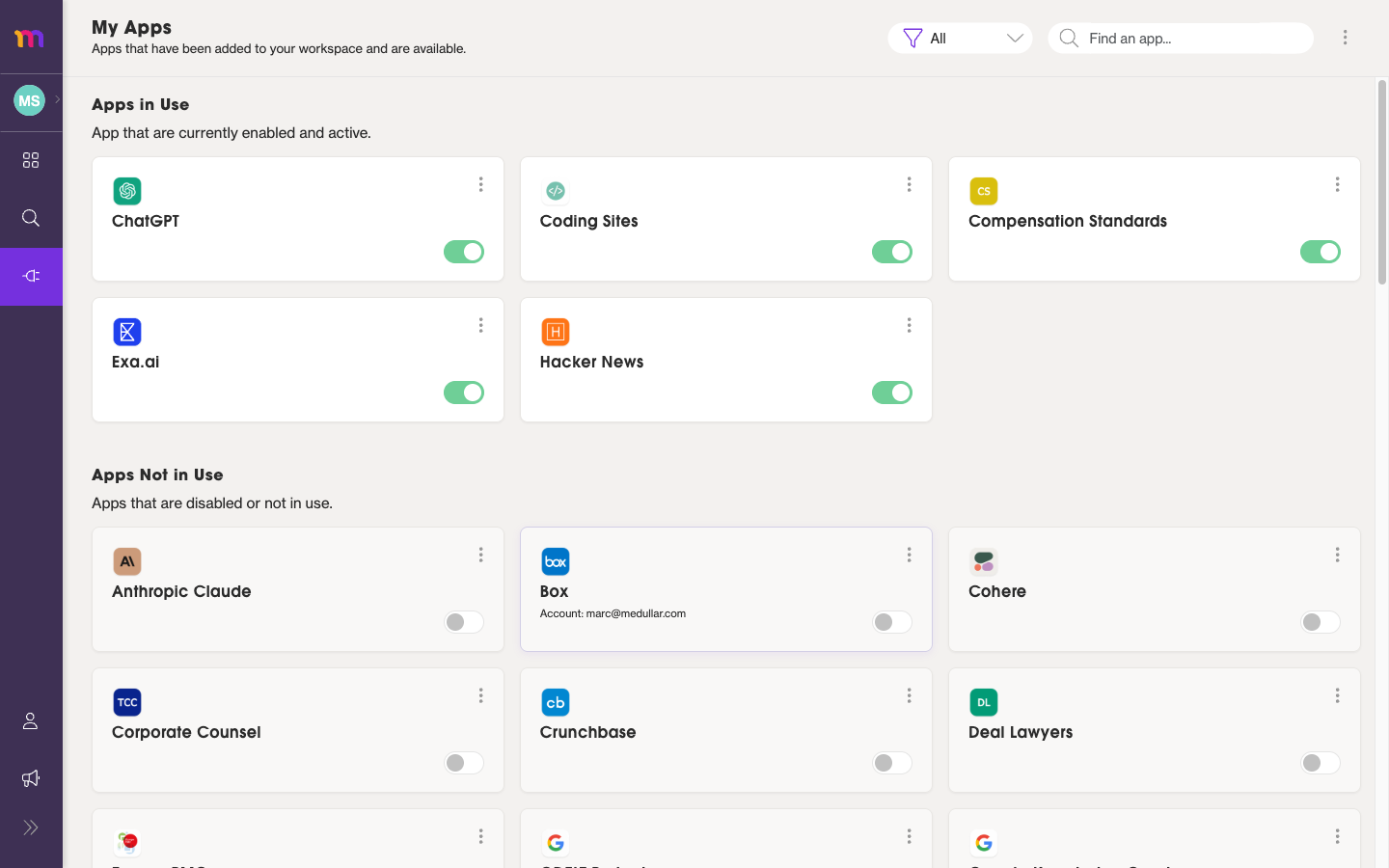Open ChatGPT card options menu
Image resolution: width=1389 pixels, height=868 pixels.
pos(480,184)
